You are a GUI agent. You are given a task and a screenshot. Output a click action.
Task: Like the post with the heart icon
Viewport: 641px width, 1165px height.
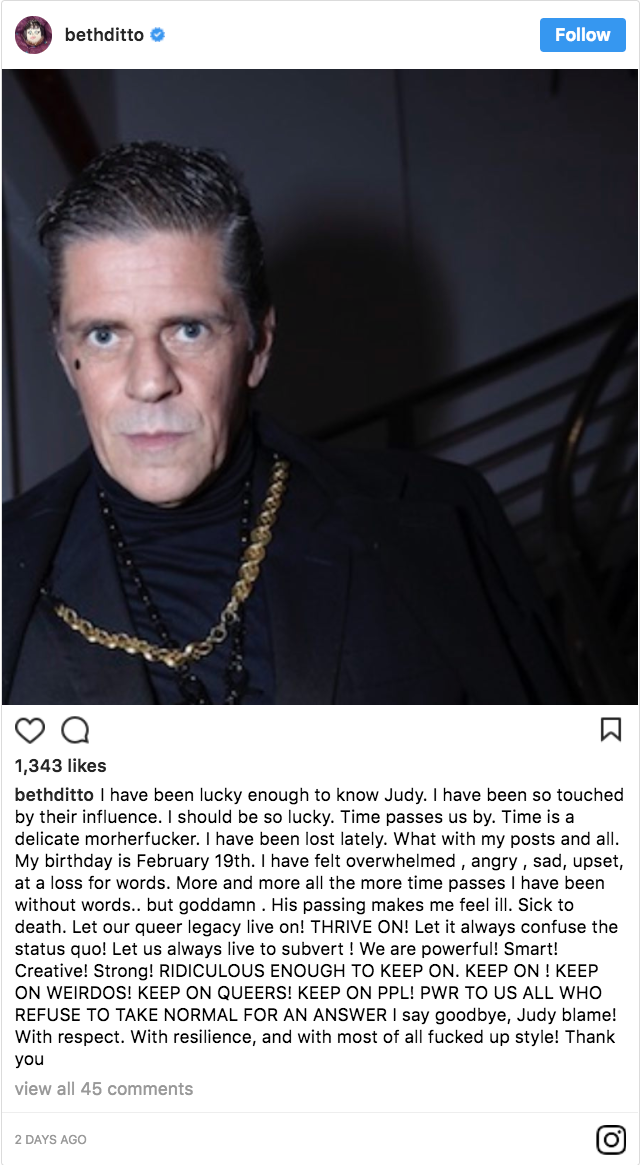click(x=30, y=730)
